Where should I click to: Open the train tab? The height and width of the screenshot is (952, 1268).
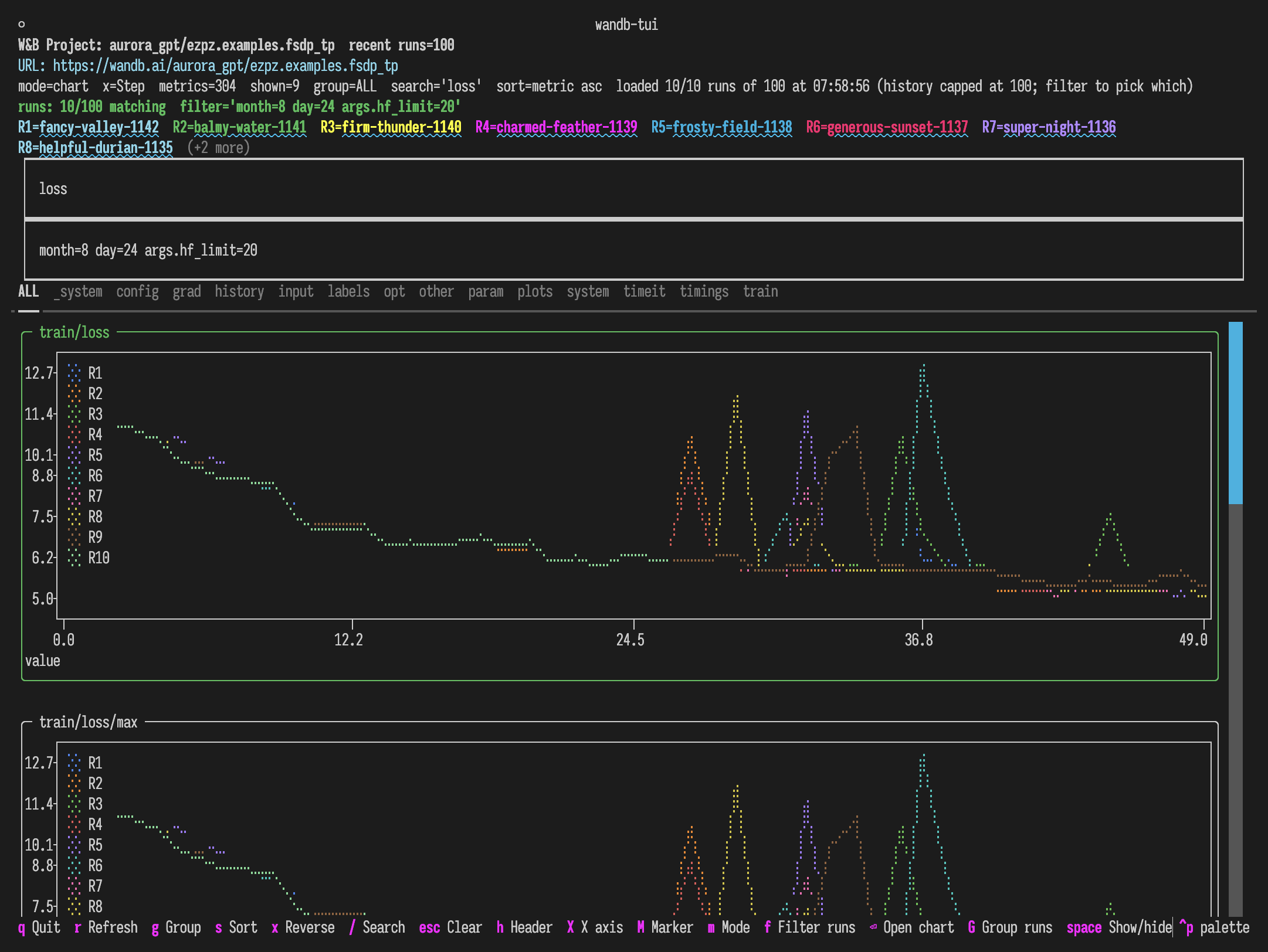click(x=760, y=291)
